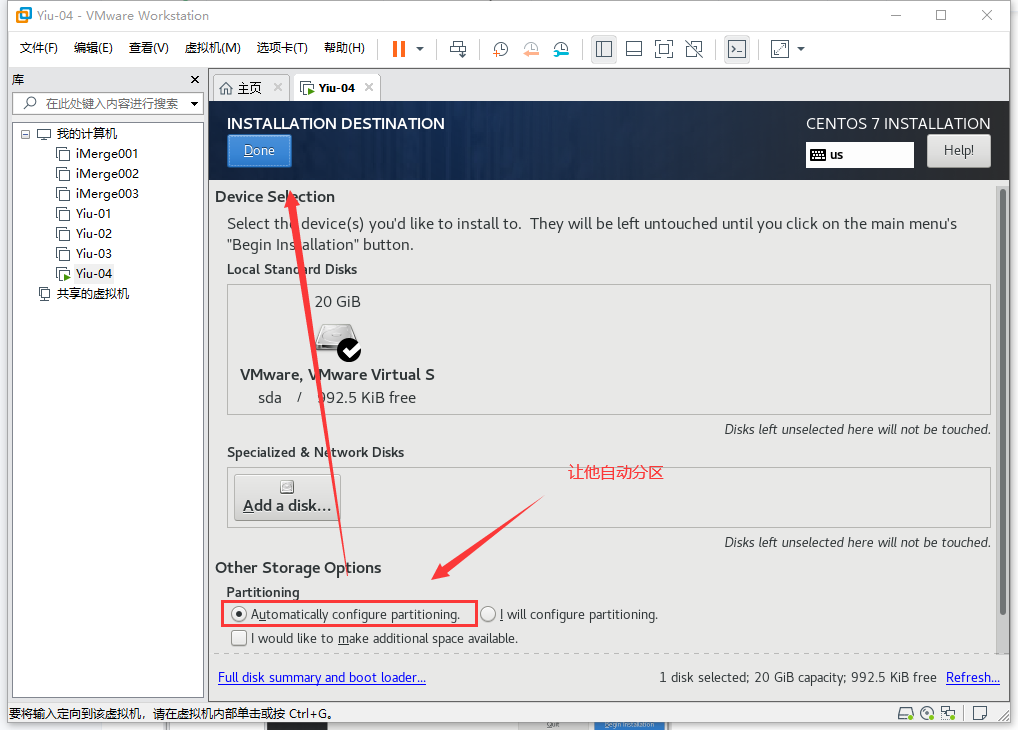Select Automatically configure partitioning radio
The image size is (1018, 730).
pyautogui.click(x=239, y=614)
